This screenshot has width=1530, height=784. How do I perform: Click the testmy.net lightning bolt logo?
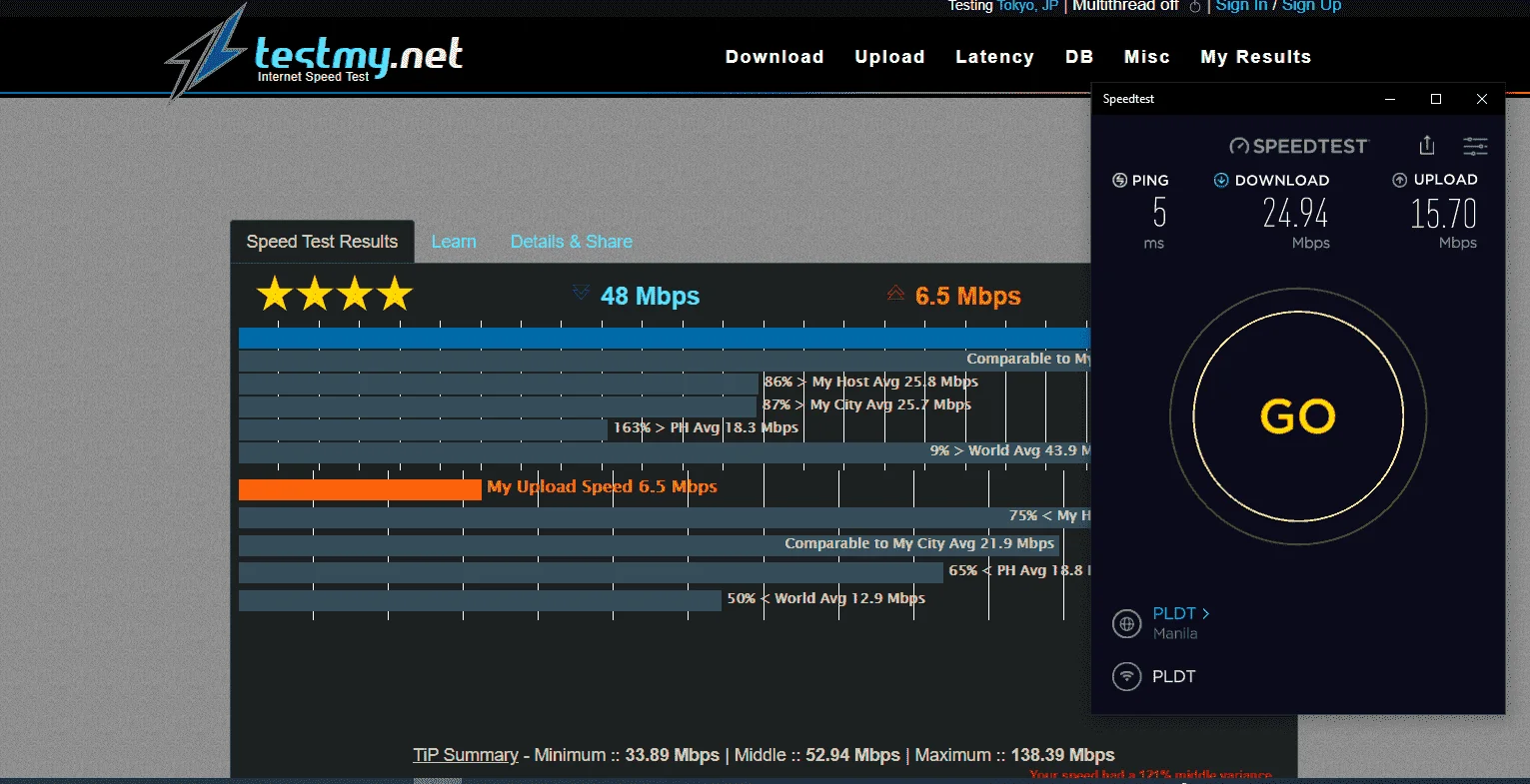click(x=206, y=53)
